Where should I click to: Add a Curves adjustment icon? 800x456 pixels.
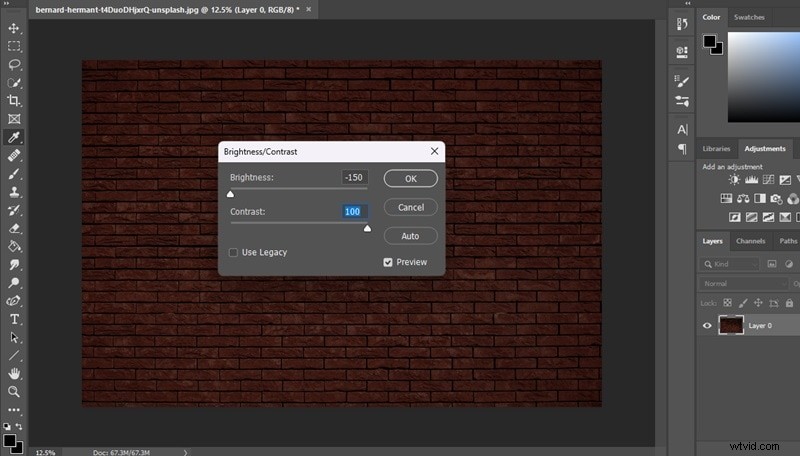[768, 180]
